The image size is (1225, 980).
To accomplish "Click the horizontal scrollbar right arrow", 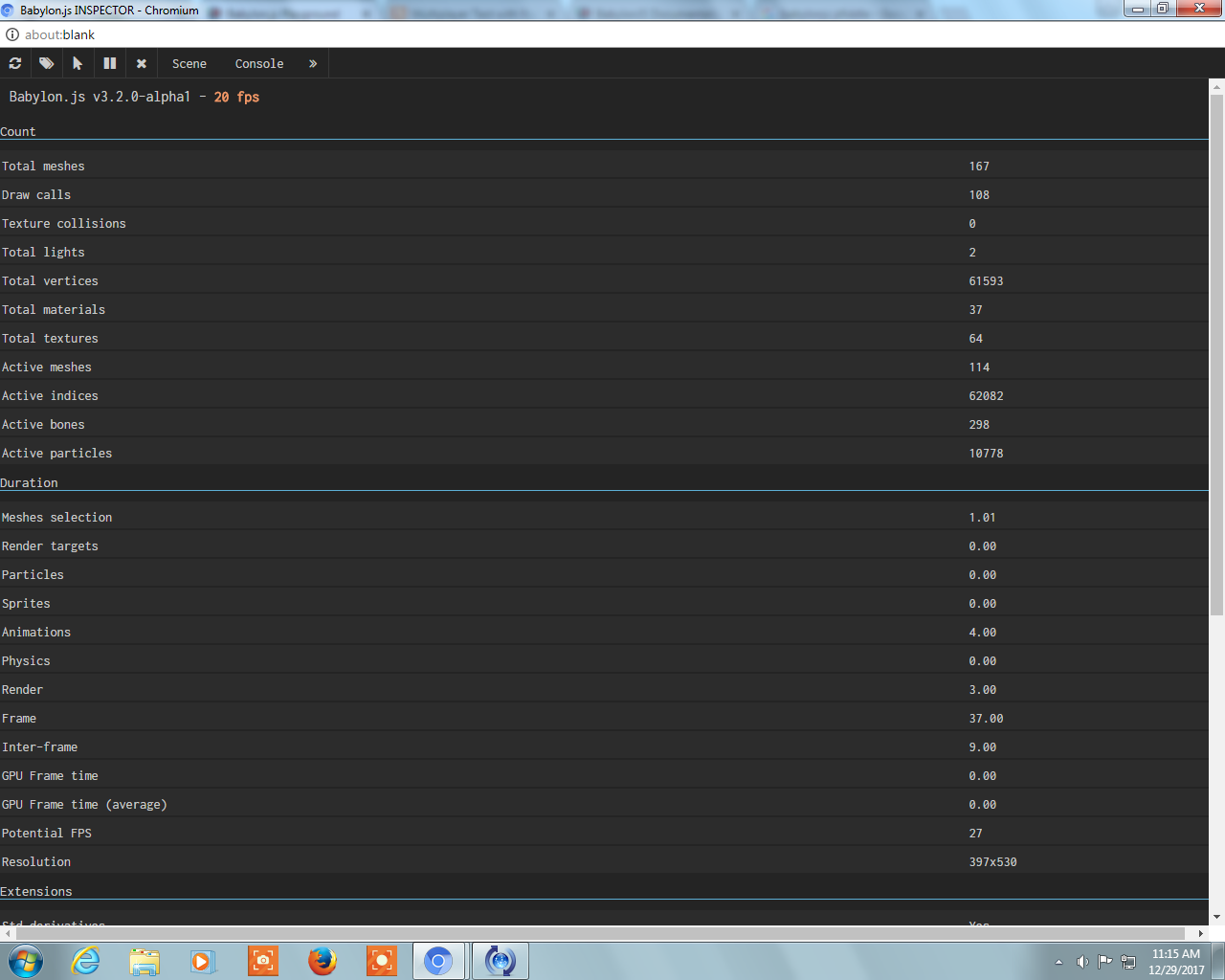I will pyautogui.click(x=1201, y=933).
